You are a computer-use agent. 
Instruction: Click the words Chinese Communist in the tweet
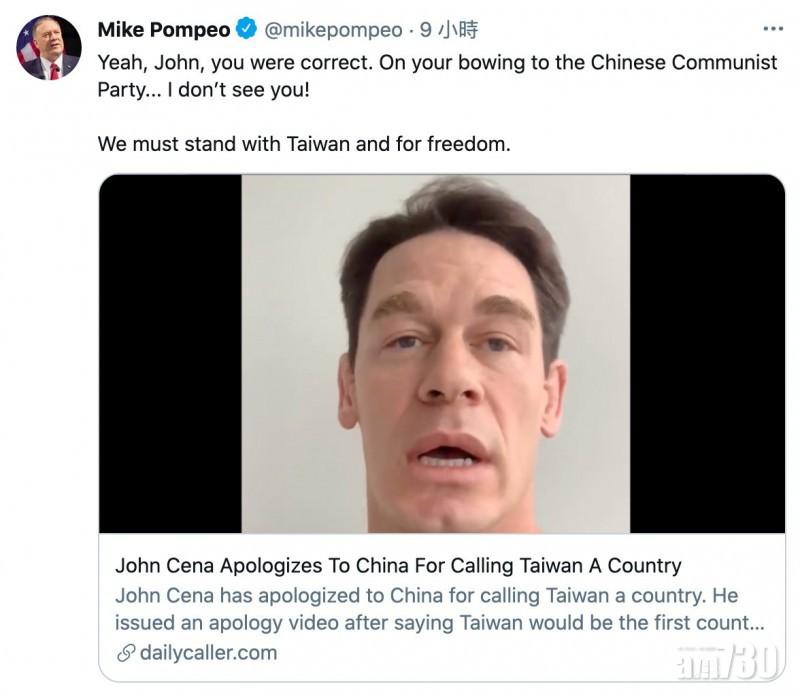click(x=684, y=62)
